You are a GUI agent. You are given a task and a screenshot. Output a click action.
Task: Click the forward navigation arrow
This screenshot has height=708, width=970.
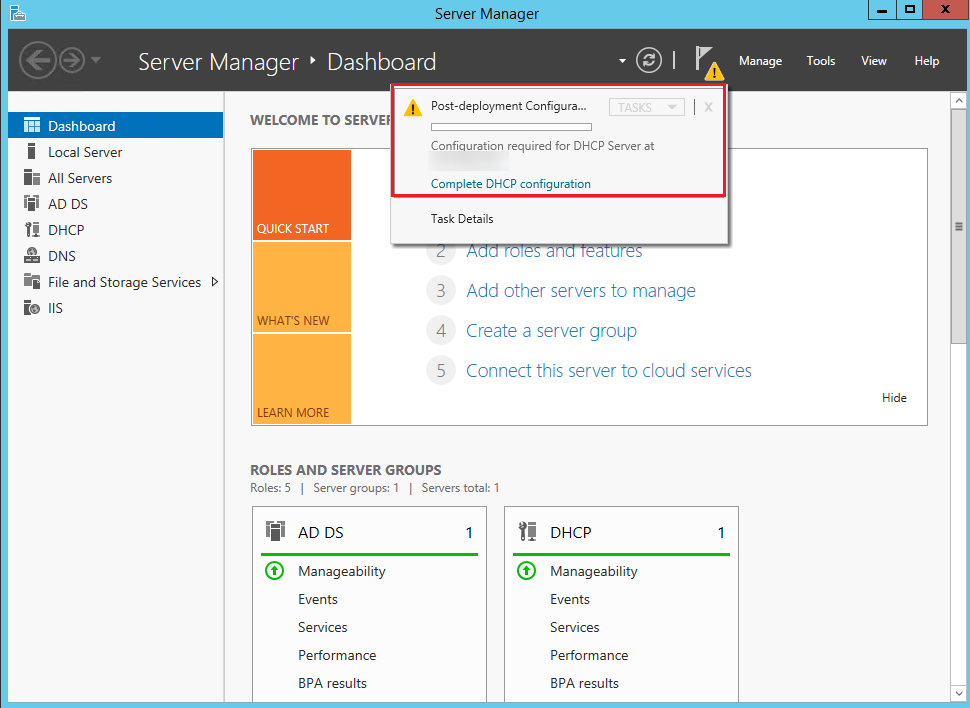[x=72, y=61]
